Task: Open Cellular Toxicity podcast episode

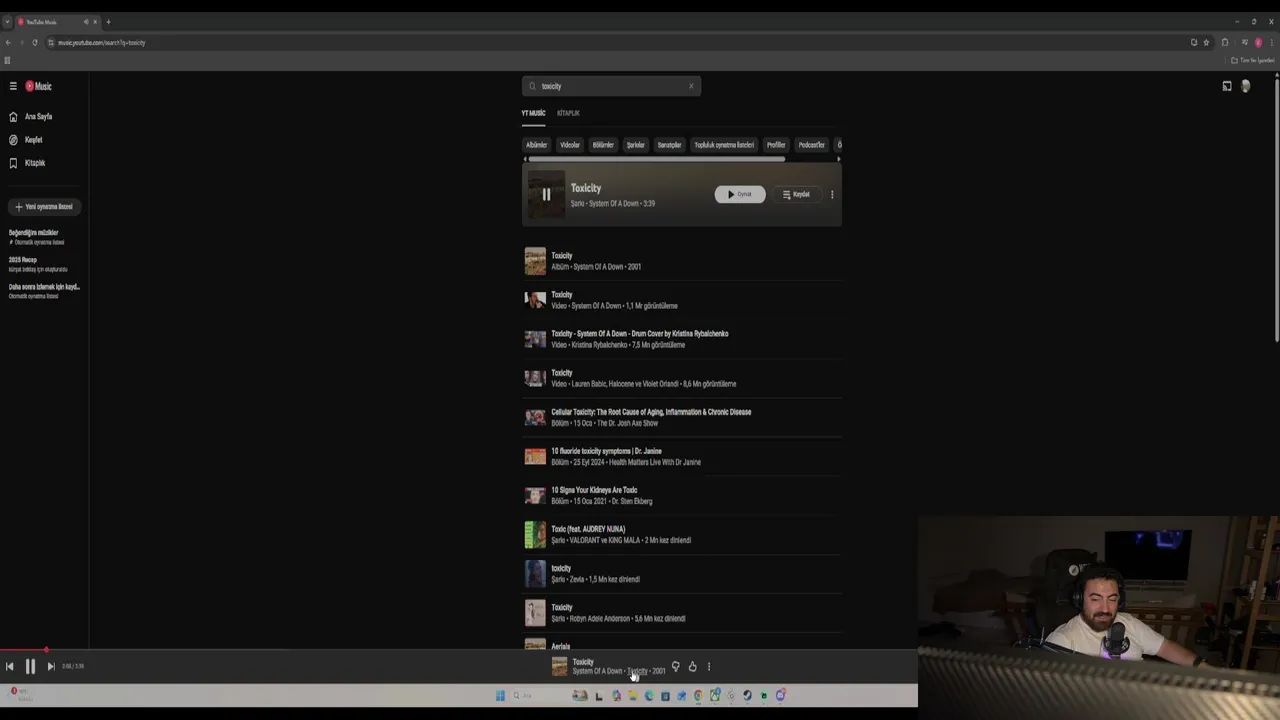Action: (x=682, y=417)
